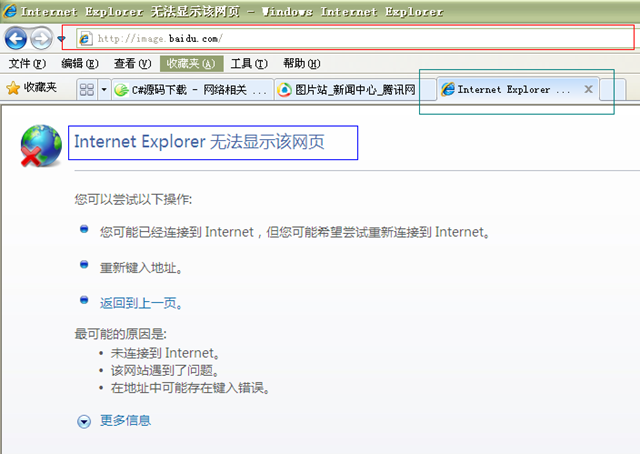This screenshot has height=454, width=640.
Task: Open the recent pages dropdown arrow
Action: point(61,39)
